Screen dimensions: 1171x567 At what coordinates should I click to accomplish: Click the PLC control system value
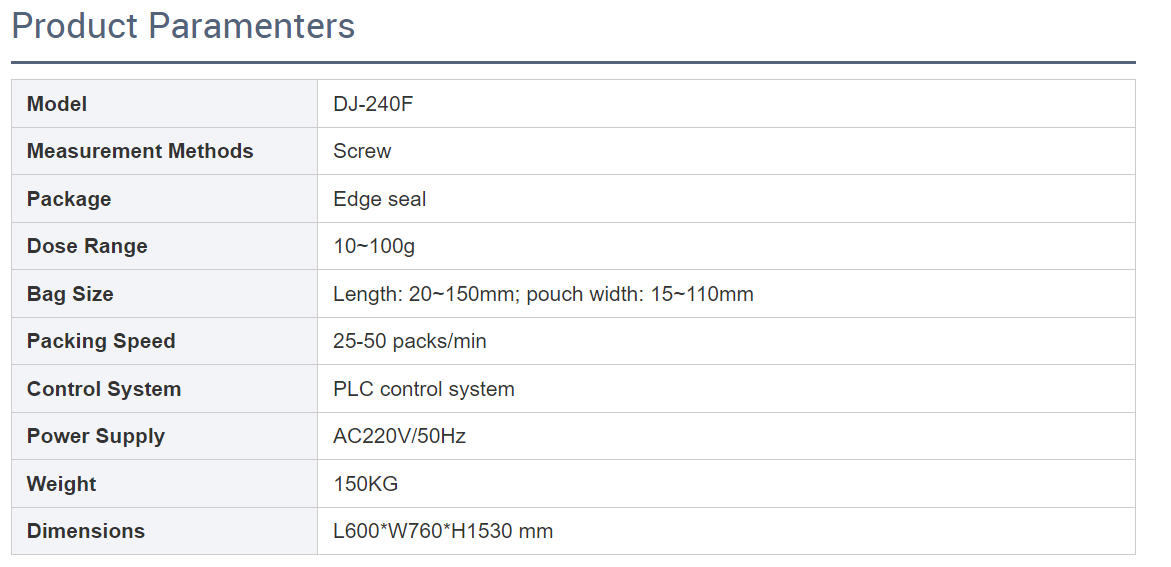(x=424, y=389)
